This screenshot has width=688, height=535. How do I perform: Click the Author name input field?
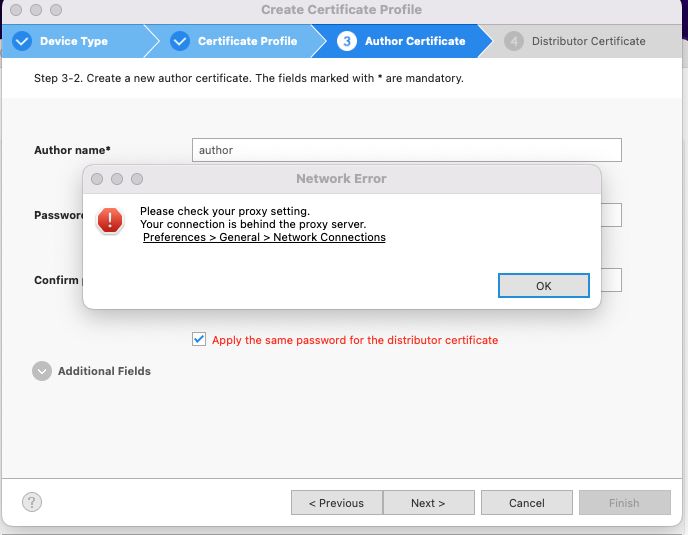406,150
